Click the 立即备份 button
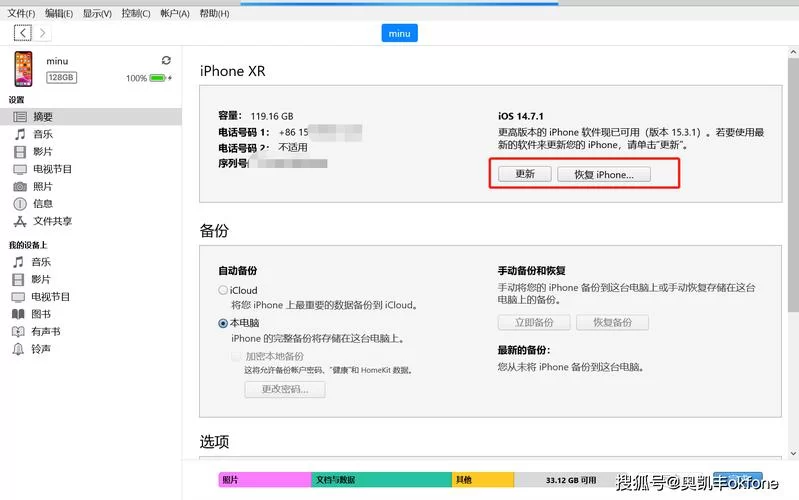Viewport: 799px width, 500px height. 534,322
